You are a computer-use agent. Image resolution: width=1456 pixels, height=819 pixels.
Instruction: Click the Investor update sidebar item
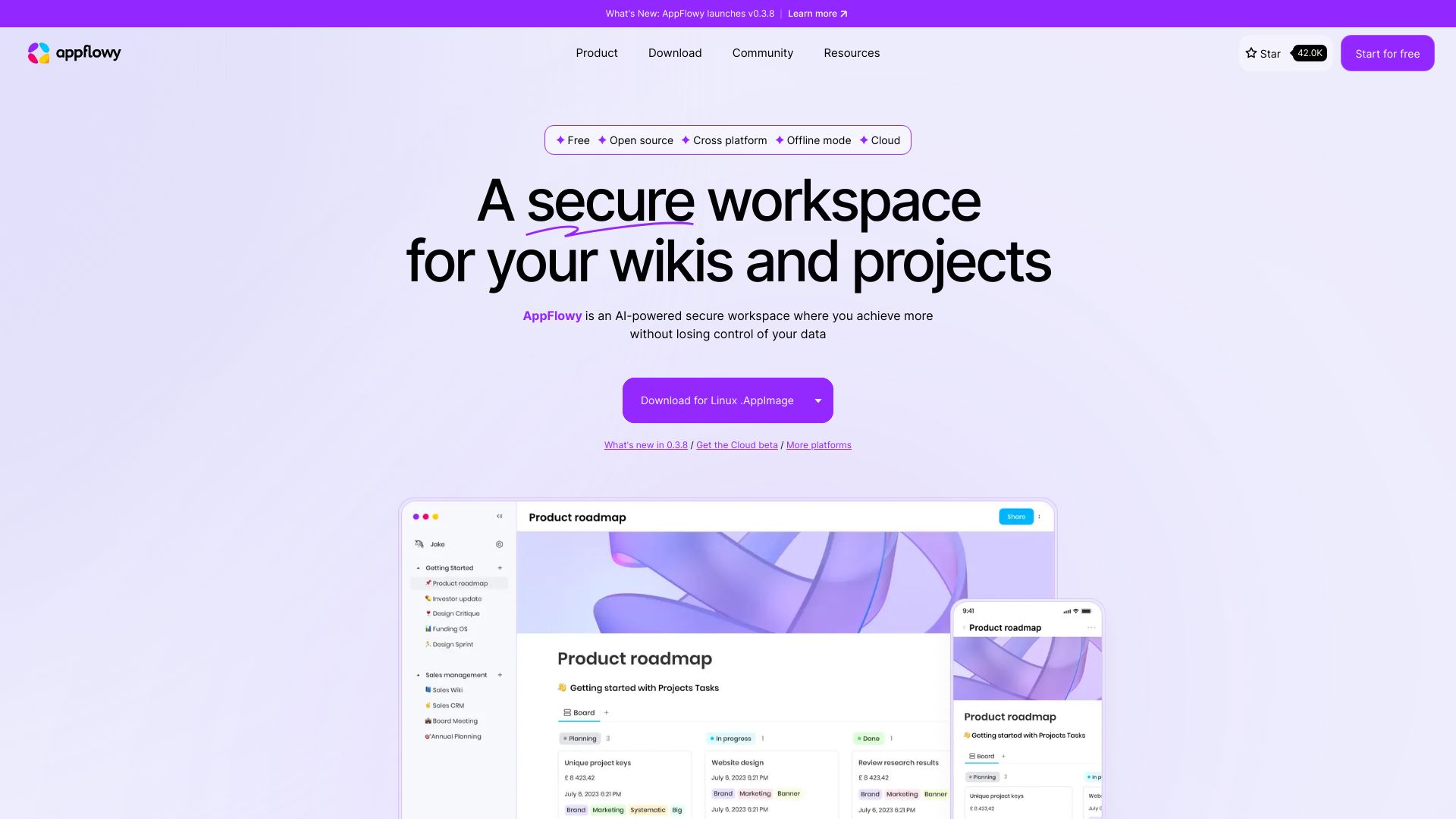456,598
